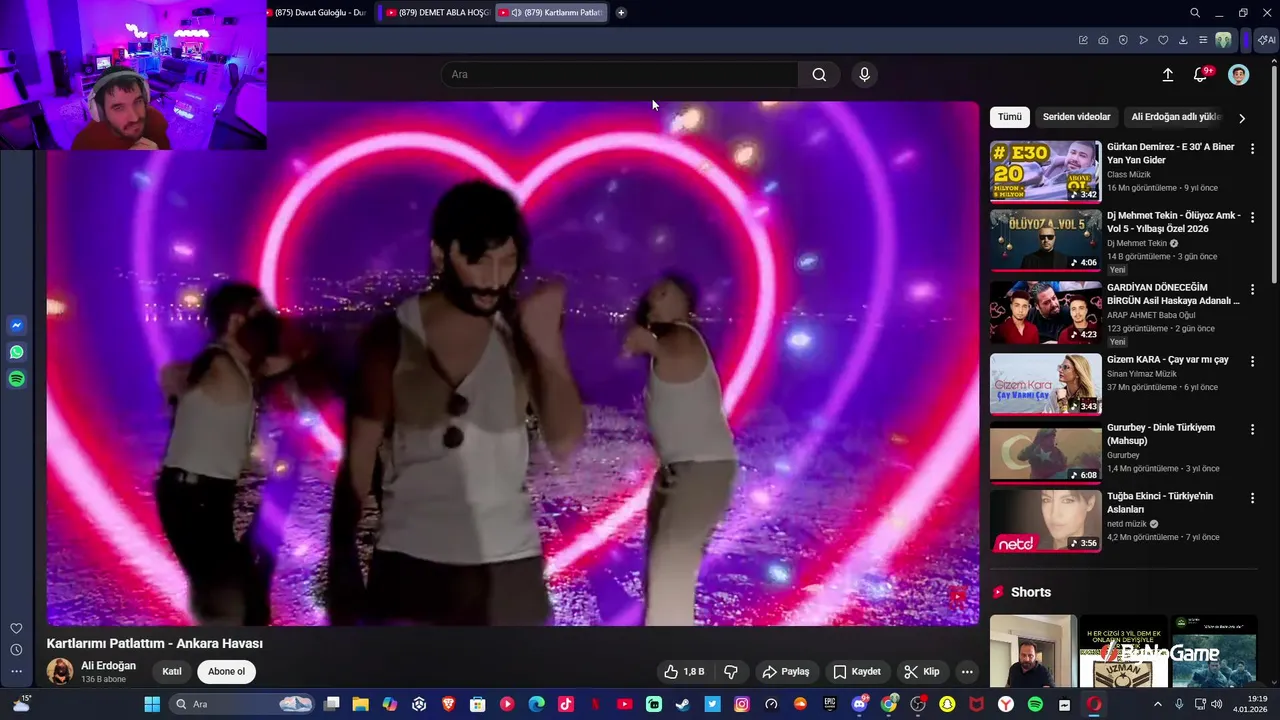This screenshot has height=720, width=1280.
Task: Switch to DEMET ABLA HOŞGELDİN browser tab
Action: coord(436,13)
